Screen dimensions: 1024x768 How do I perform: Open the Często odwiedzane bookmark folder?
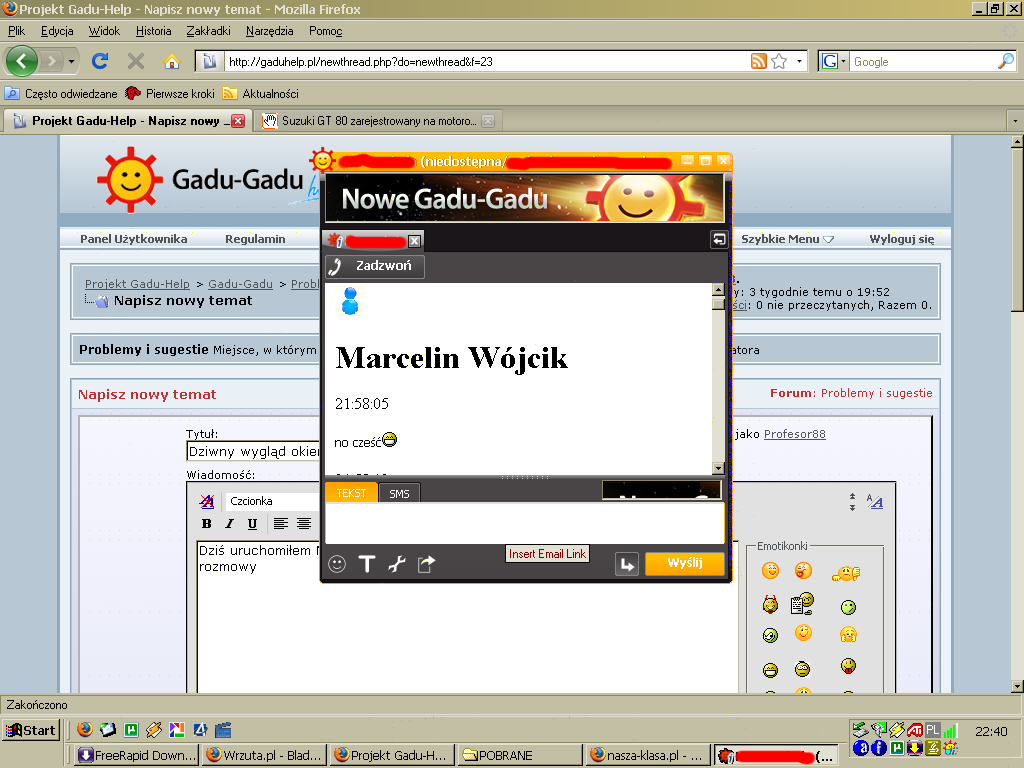61,93
